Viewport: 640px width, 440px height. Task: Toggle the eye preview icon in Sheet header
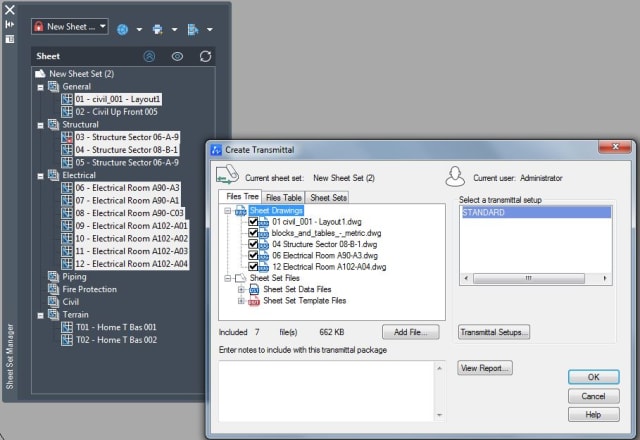177,56
